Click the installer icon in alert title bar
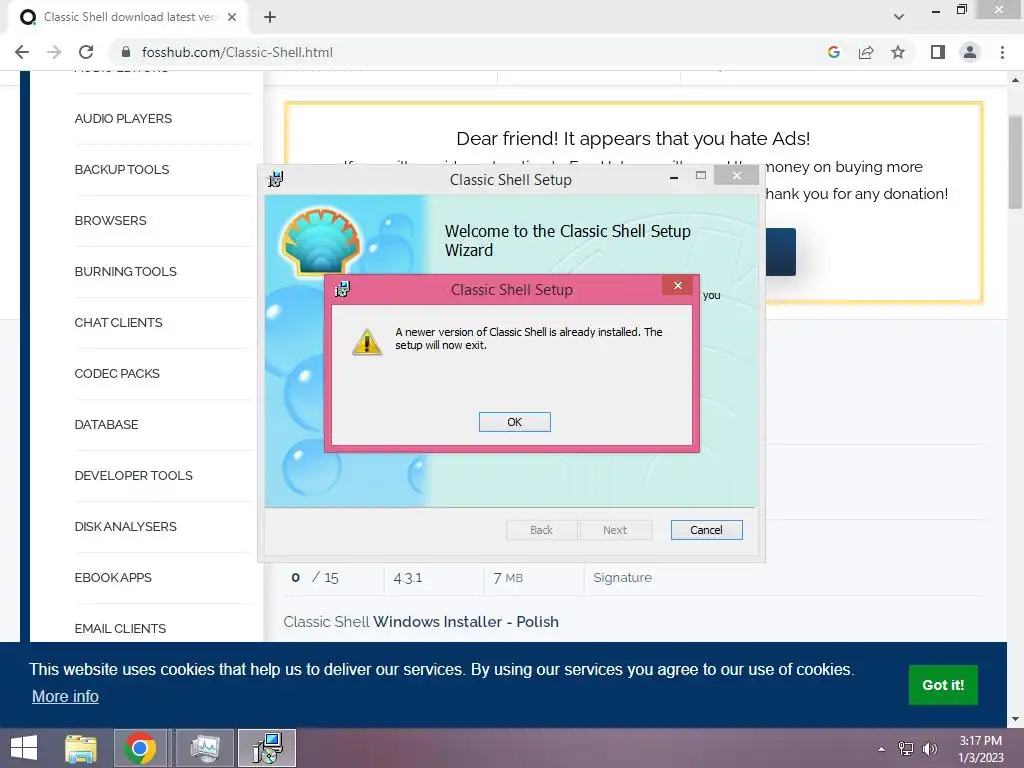This screenshot has width=1024, height=768. point(342,289)
